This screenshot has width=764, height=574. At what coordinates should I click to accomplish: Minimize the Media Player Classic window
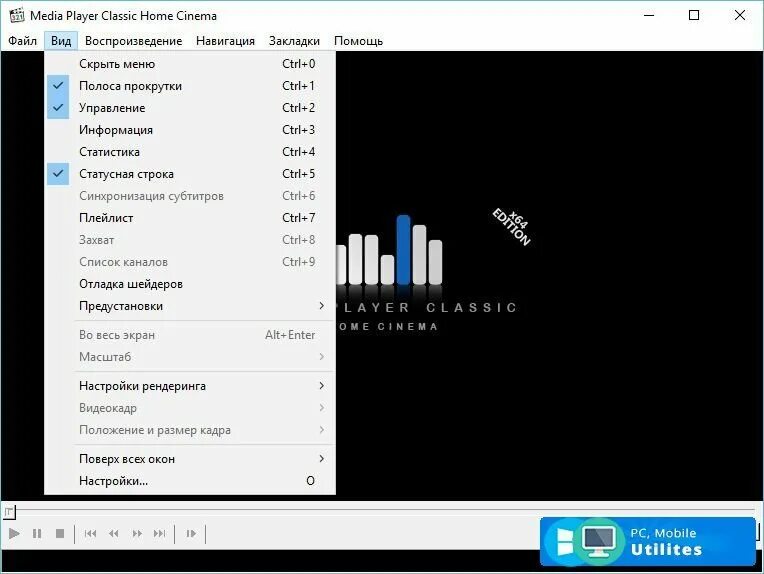click(649, 15)
